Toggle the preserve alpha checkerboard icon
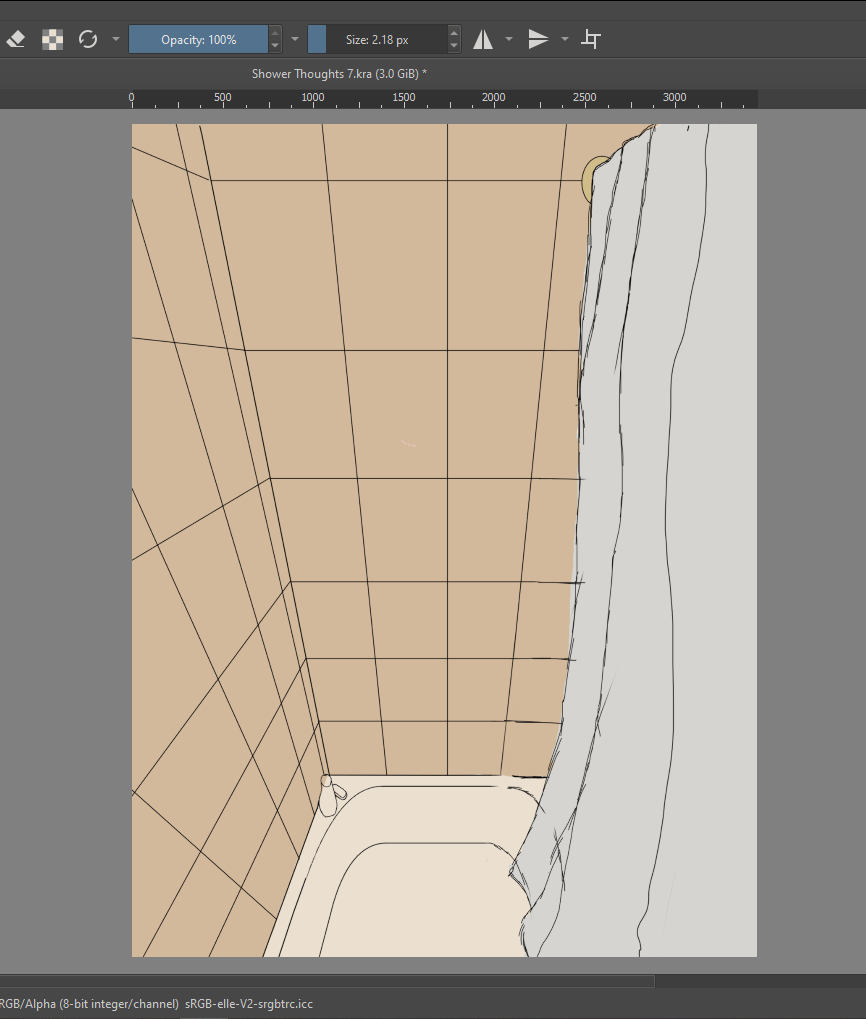Image resolution: width=866 pixels, height=1019 pixels. point(53,40)
